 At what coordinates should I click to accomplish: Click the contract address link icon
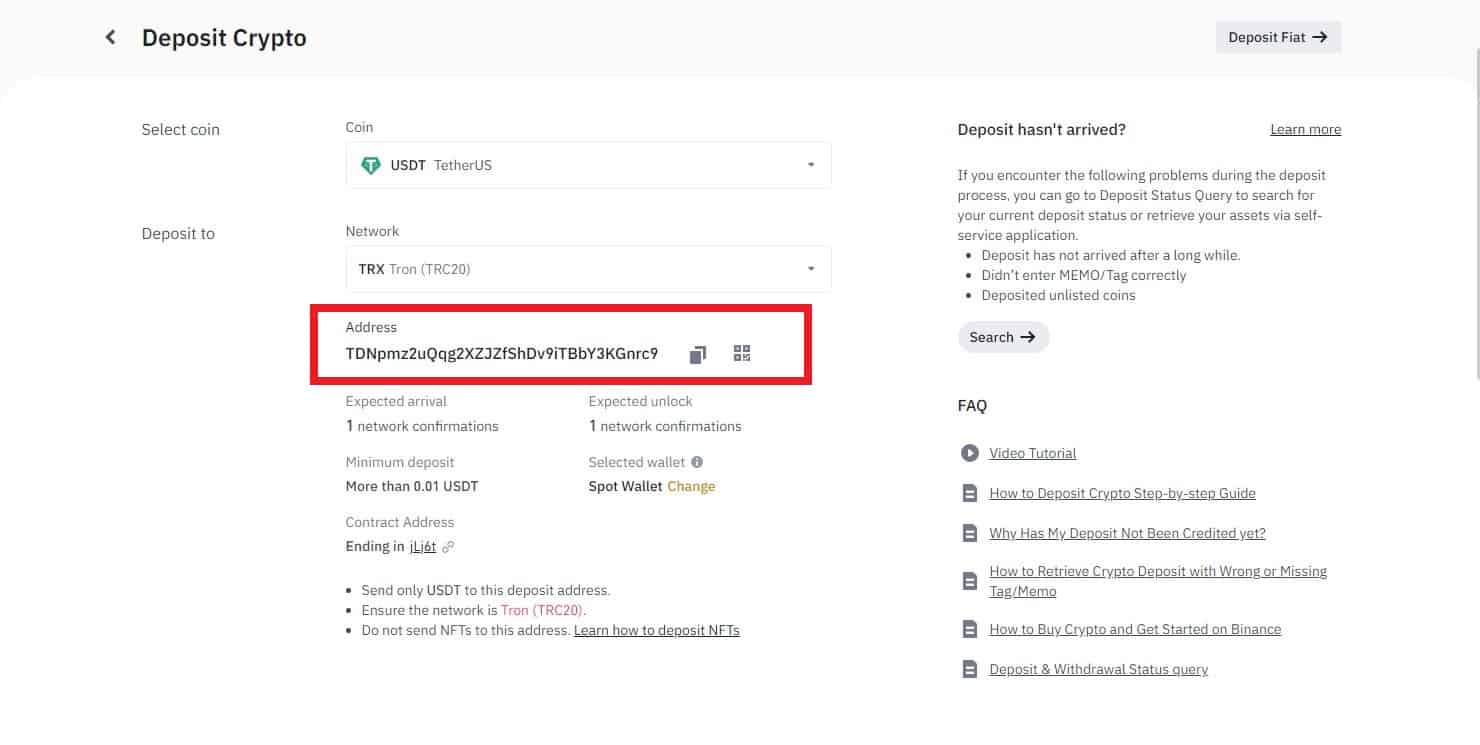pos(448,547)
